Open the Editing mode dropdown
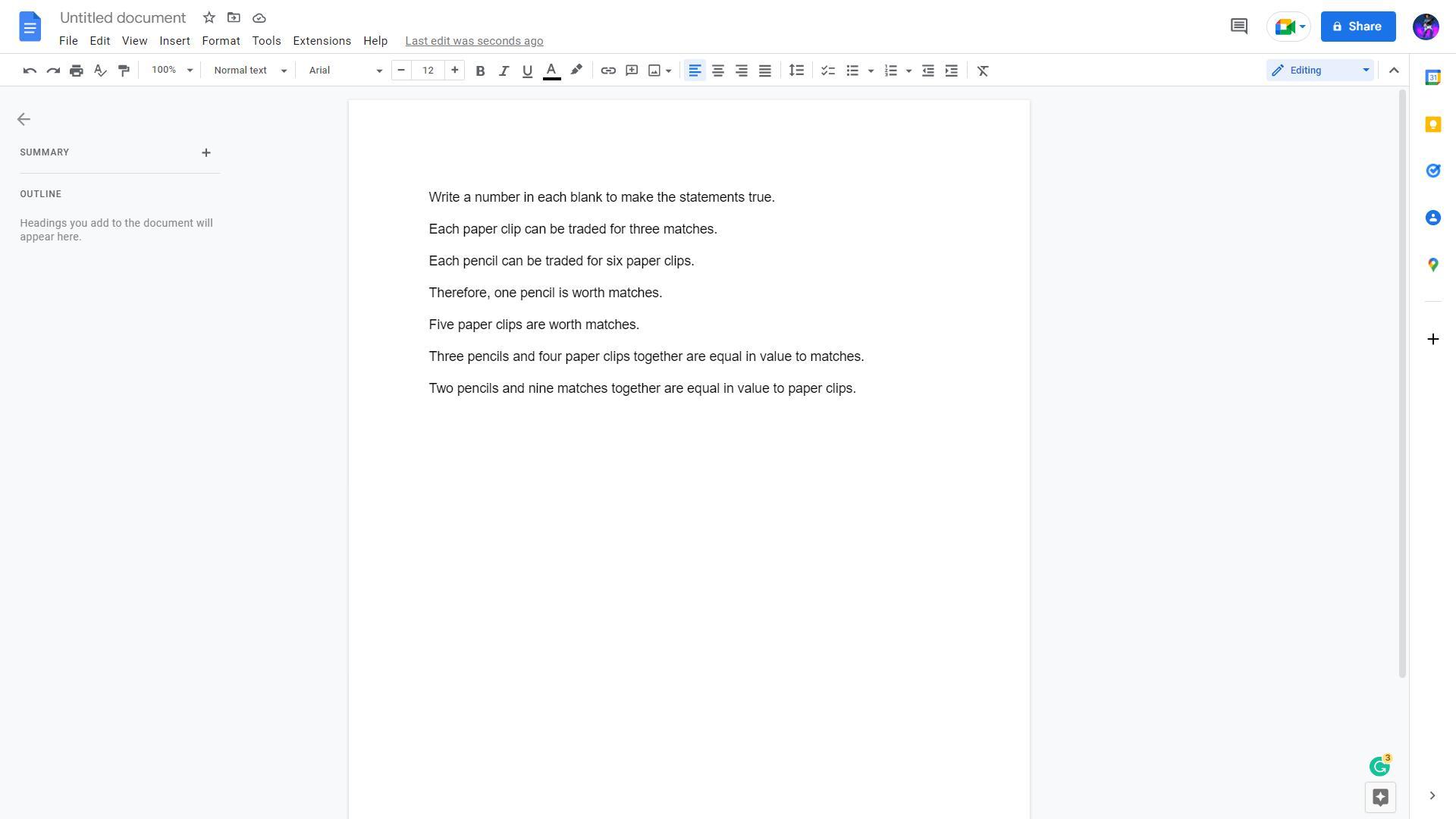This screenshot has height=819, width=1456. pos(1319,71)
